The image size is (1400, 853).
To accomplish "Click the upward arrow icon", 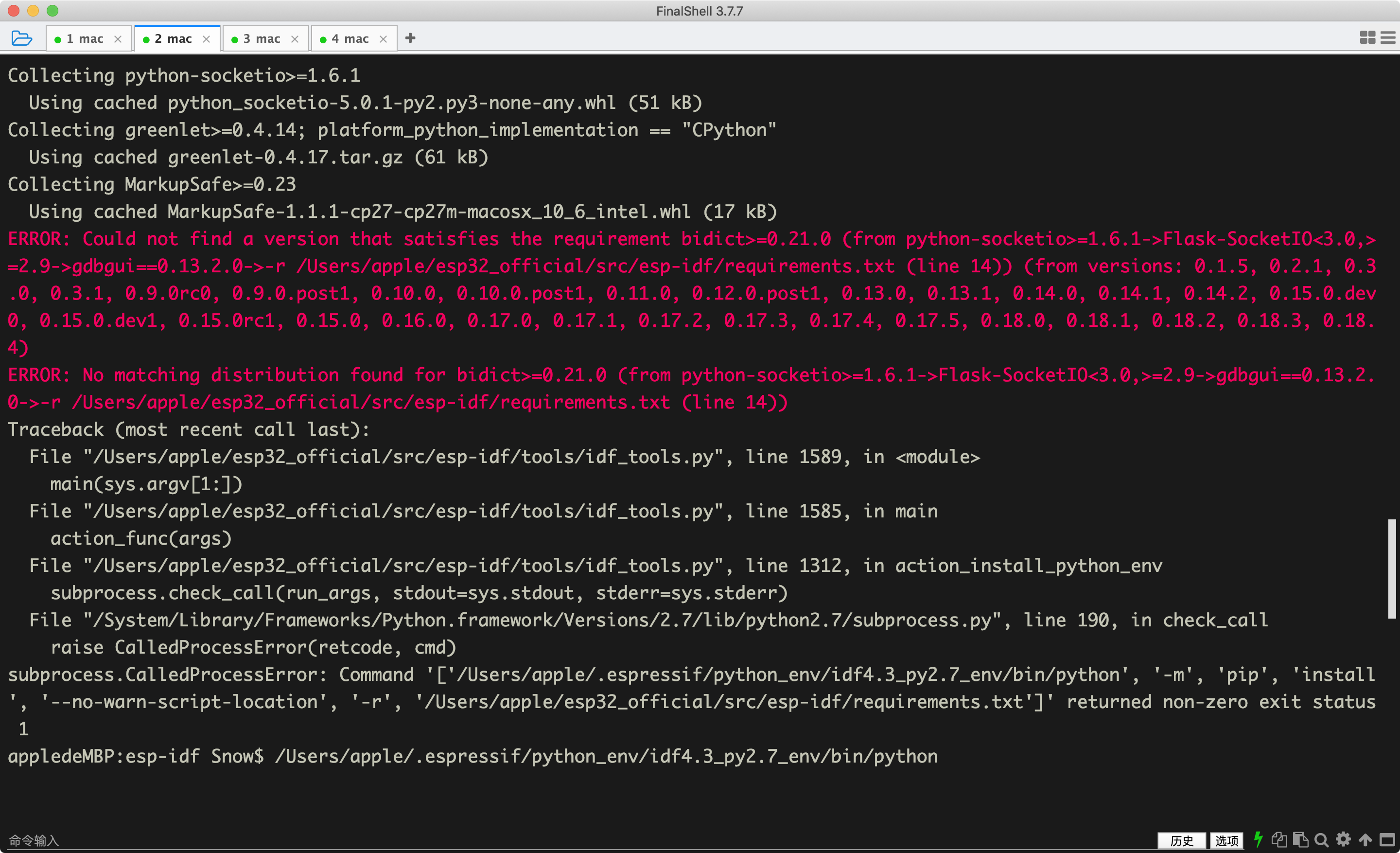I will click(x=1365, y=840).
